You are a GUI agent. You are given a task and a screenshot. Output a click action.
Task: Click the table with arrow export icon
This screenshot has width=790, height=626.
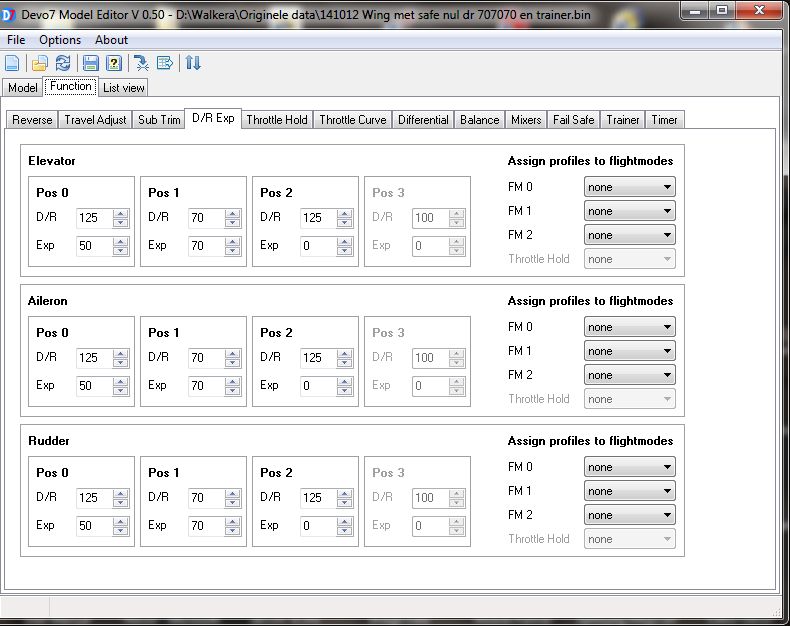click(x=165, y=63)
